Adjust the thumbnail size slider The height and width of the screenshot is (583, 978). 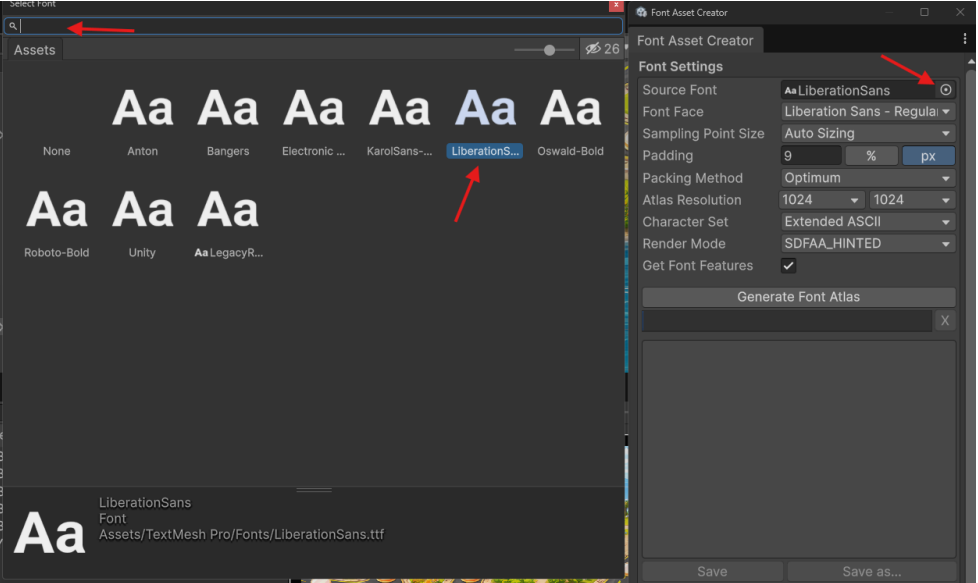[549, 50]
